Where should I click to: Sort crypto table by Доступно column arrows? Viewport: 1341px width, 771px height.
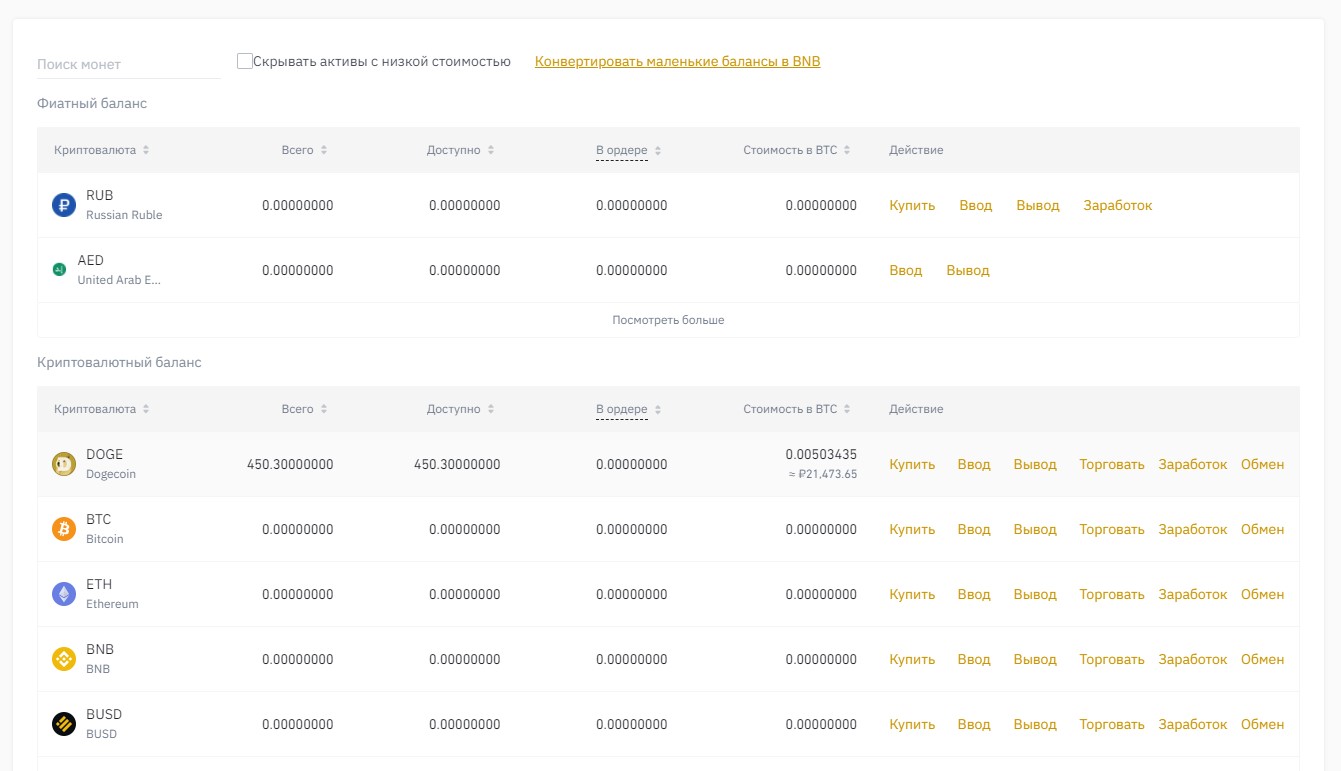[x=491, y=409]
